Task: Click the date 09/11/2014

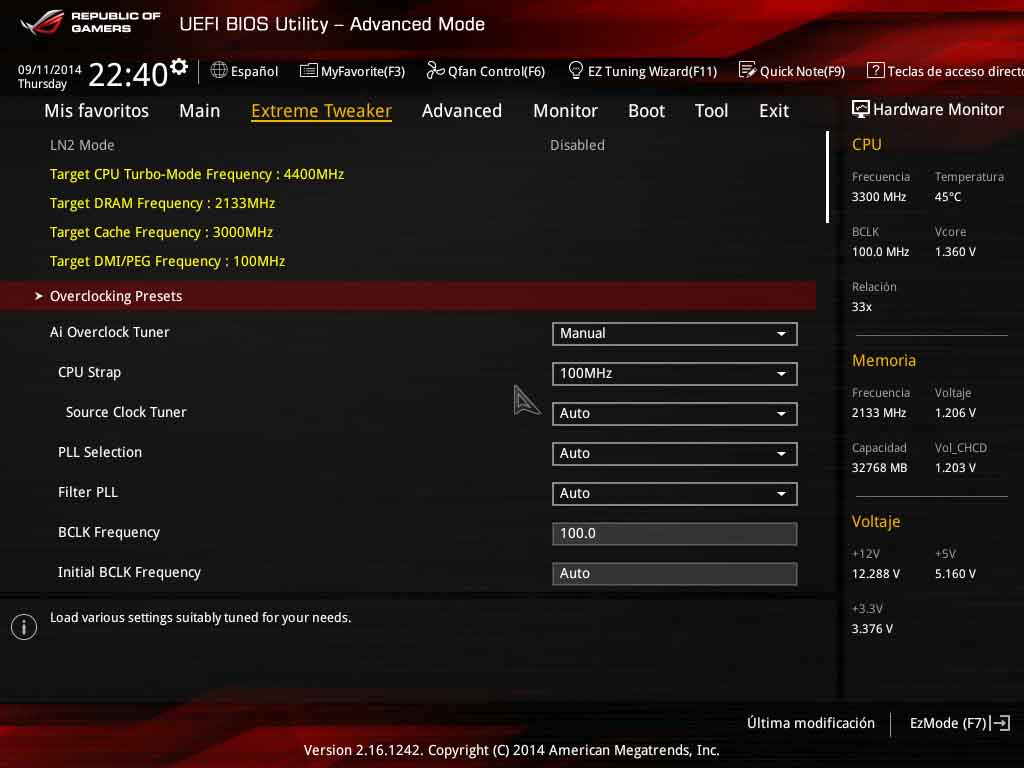Action: pyautogui.click(x=50, y=70)
